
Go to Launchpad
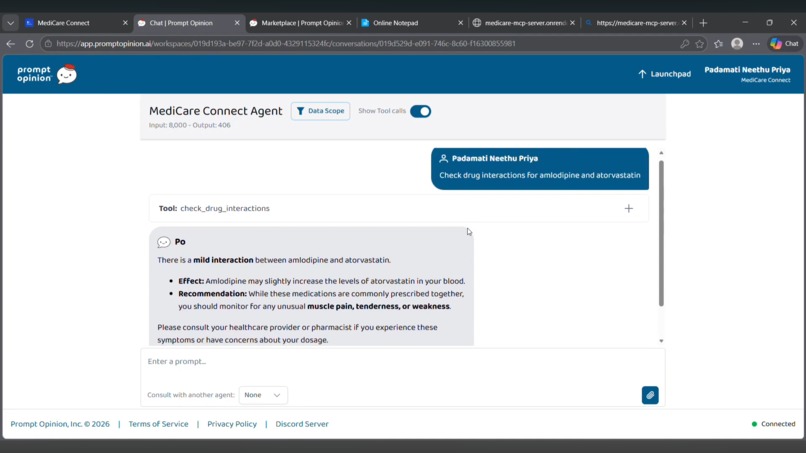point(664,74)
